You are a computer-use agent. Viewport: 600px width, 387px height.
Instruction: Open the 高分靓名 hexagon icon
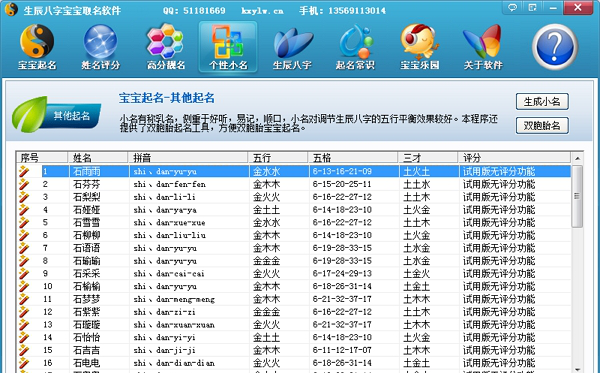point(166,47)
